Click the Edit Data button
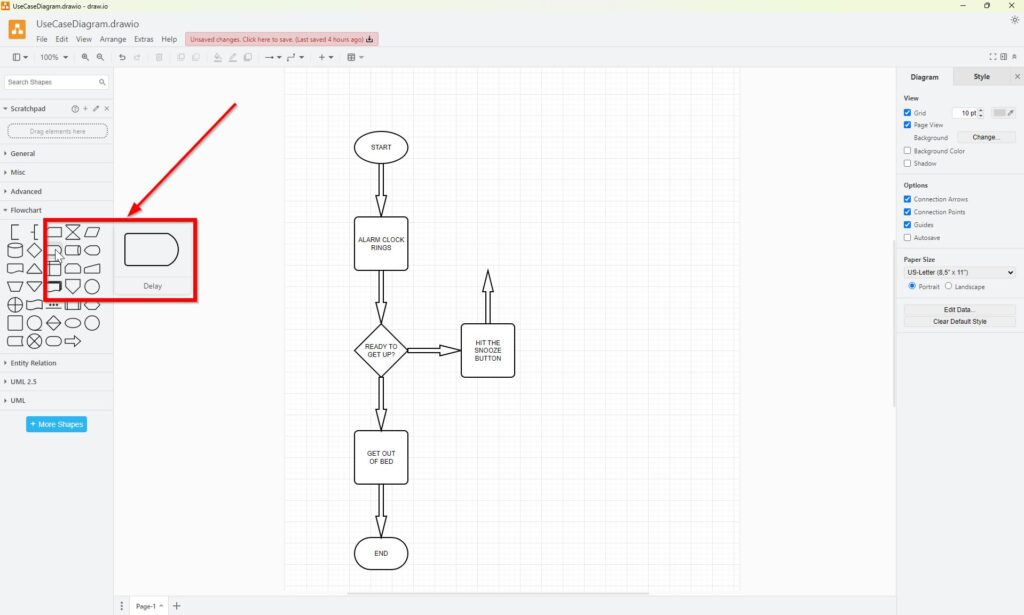 959,310
